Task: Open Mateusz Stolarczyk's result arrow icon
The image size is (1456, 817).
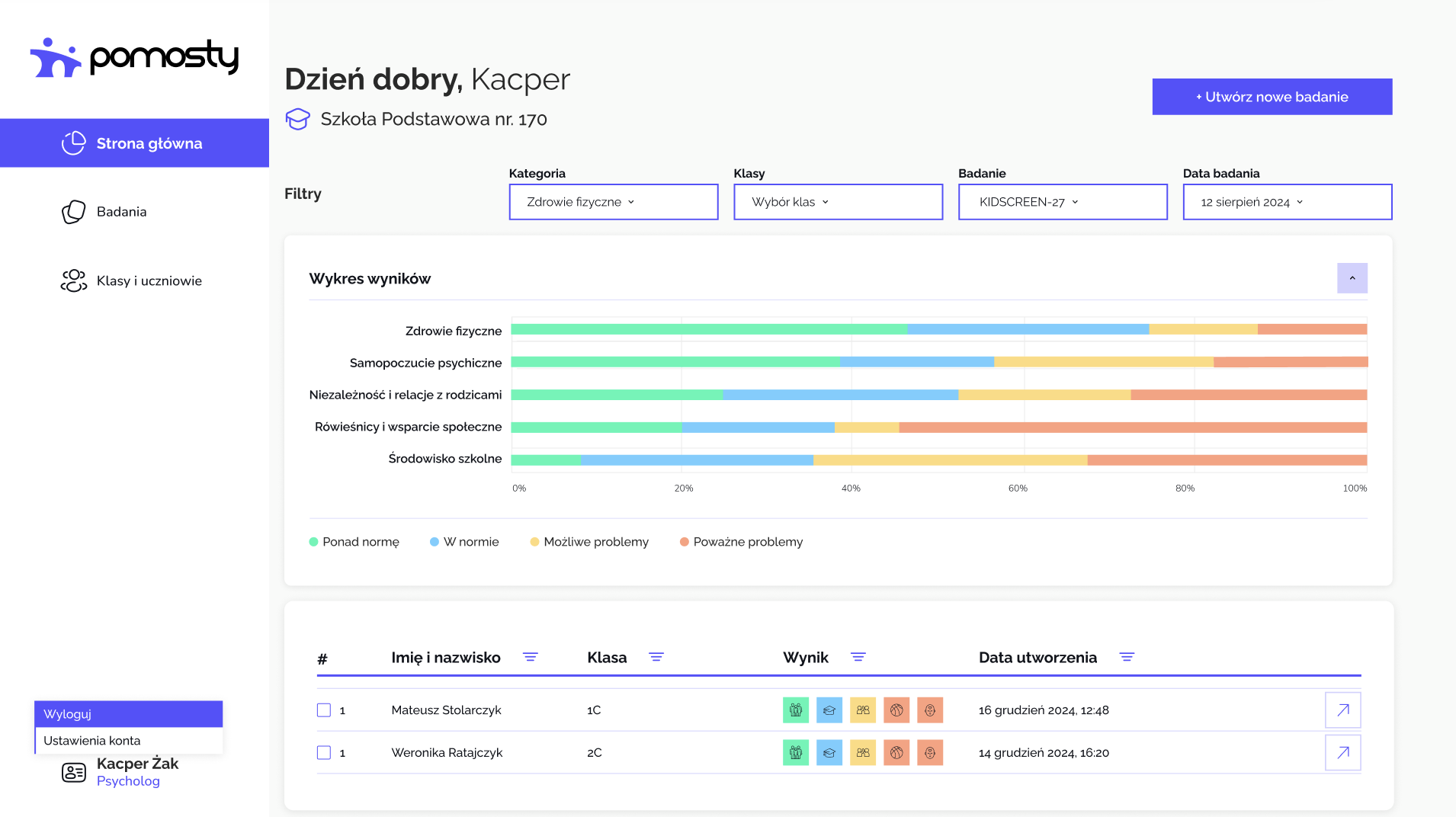Action: pyautogui.click(x=1342, y=710)
